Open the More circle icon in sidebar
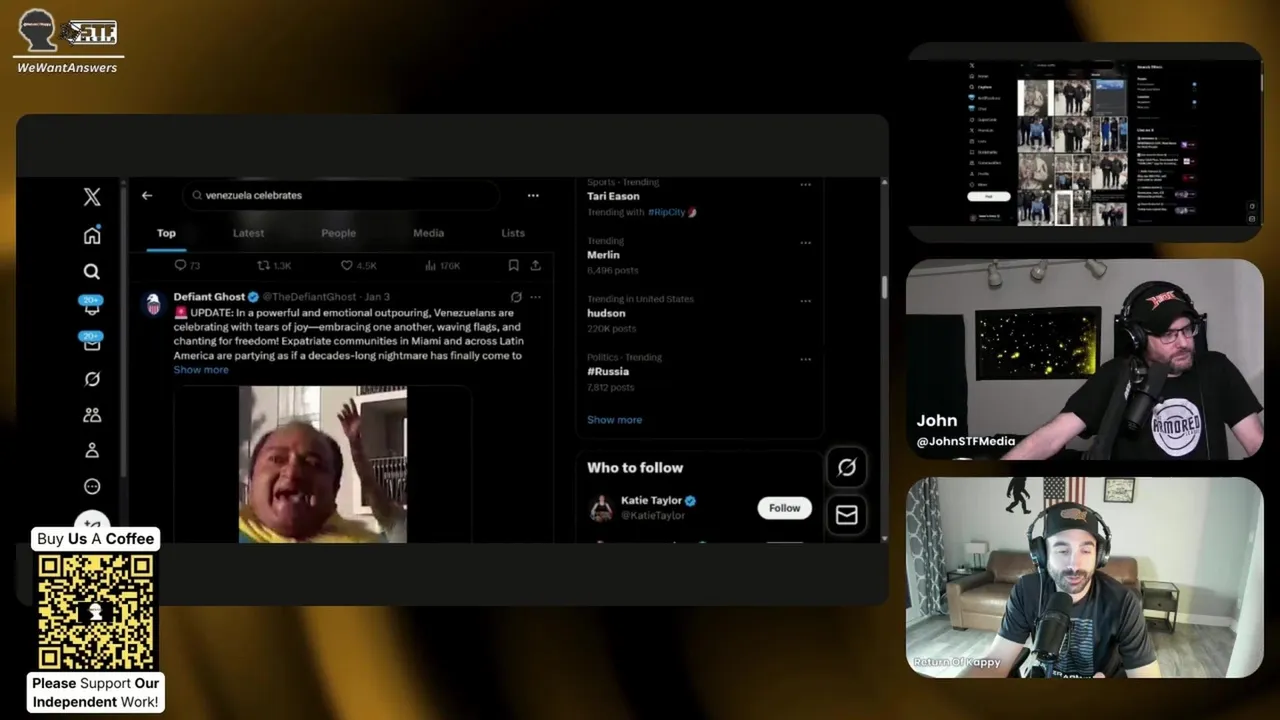1280x720 pixels. point(92,487)
